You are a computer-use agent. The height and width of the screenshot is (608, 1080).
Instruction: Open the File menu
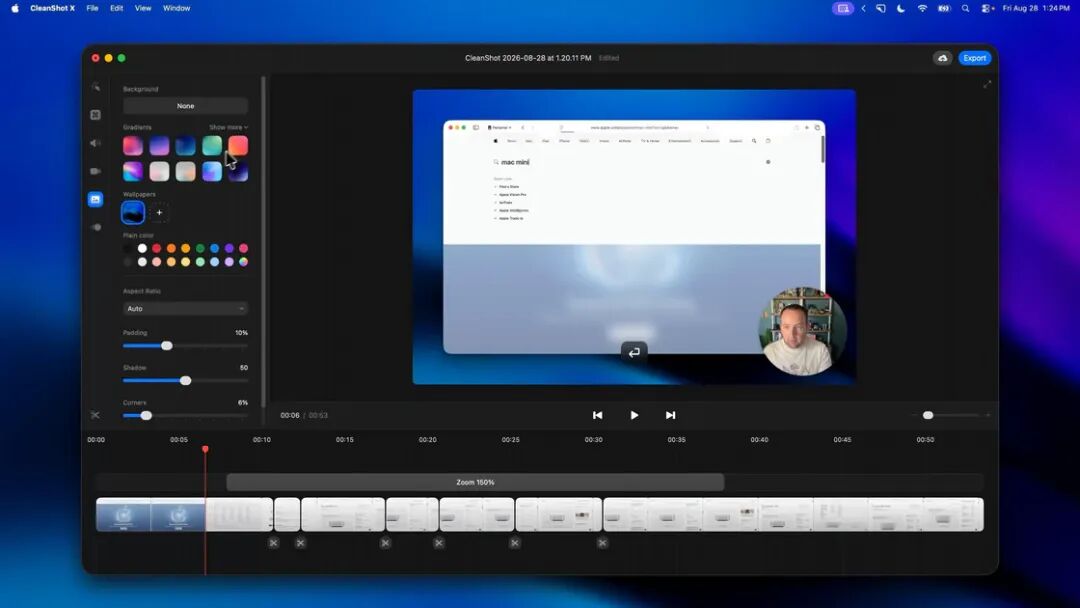click(92, 8)
